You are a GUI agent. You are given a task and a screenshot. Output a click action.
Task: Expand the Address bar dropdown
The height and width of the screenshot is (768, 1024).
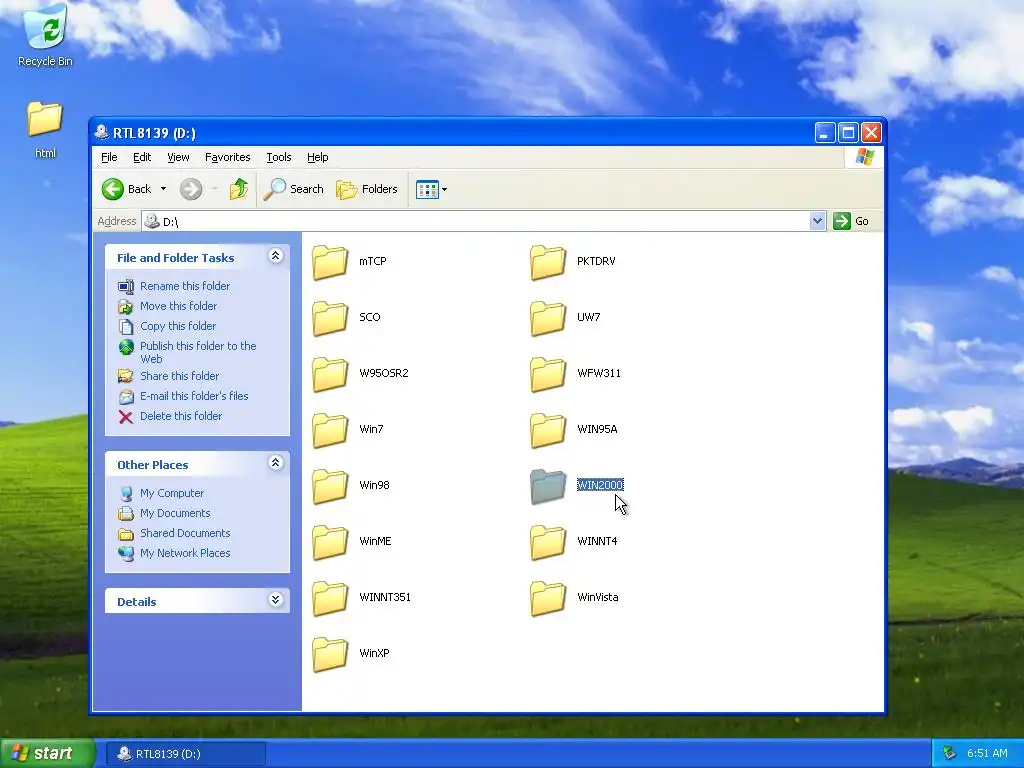tap(817, 221)
